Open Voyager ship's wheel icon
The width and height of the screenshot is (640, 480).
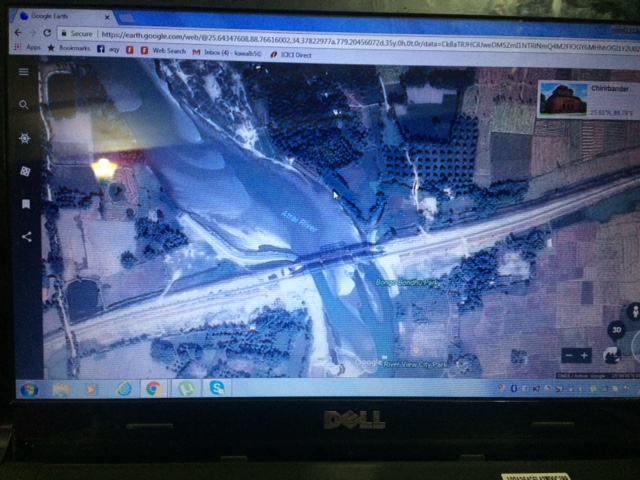24,138
